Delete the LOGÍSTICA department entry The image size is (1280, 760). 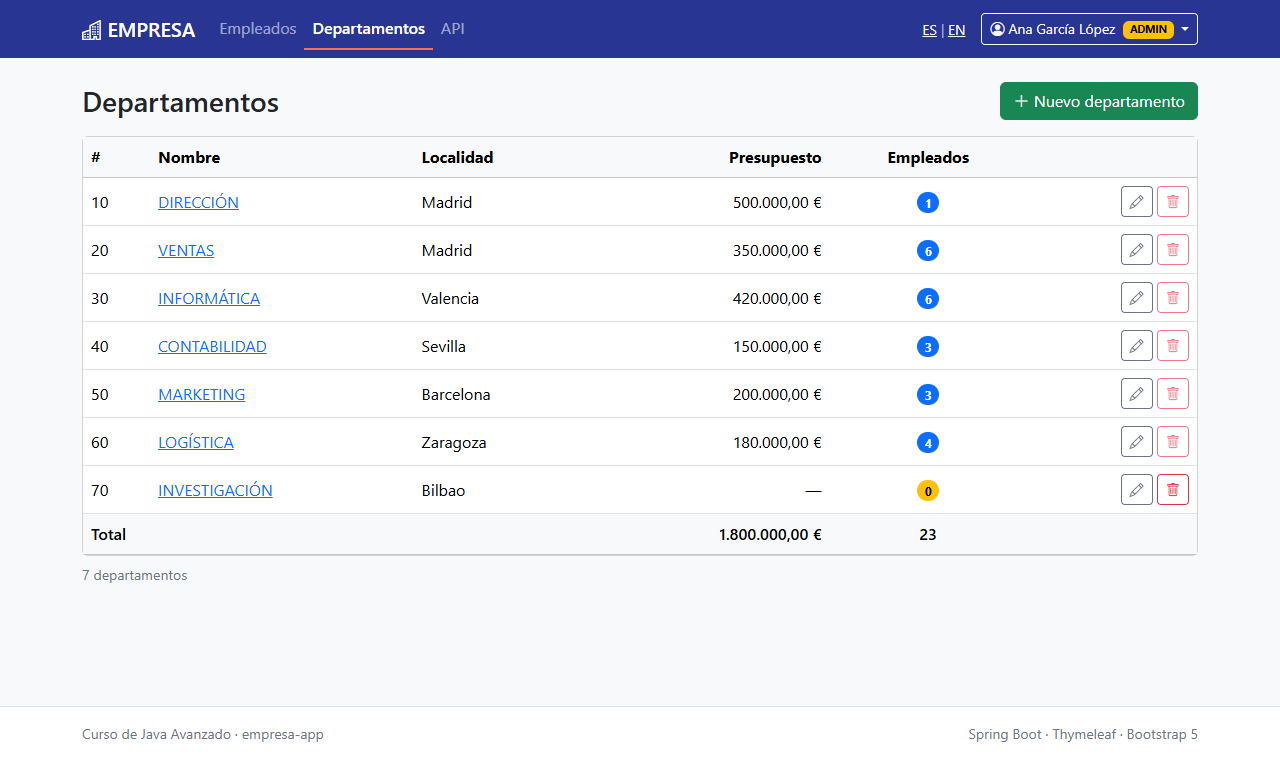pyautogui.click(x=1173, y=442)
